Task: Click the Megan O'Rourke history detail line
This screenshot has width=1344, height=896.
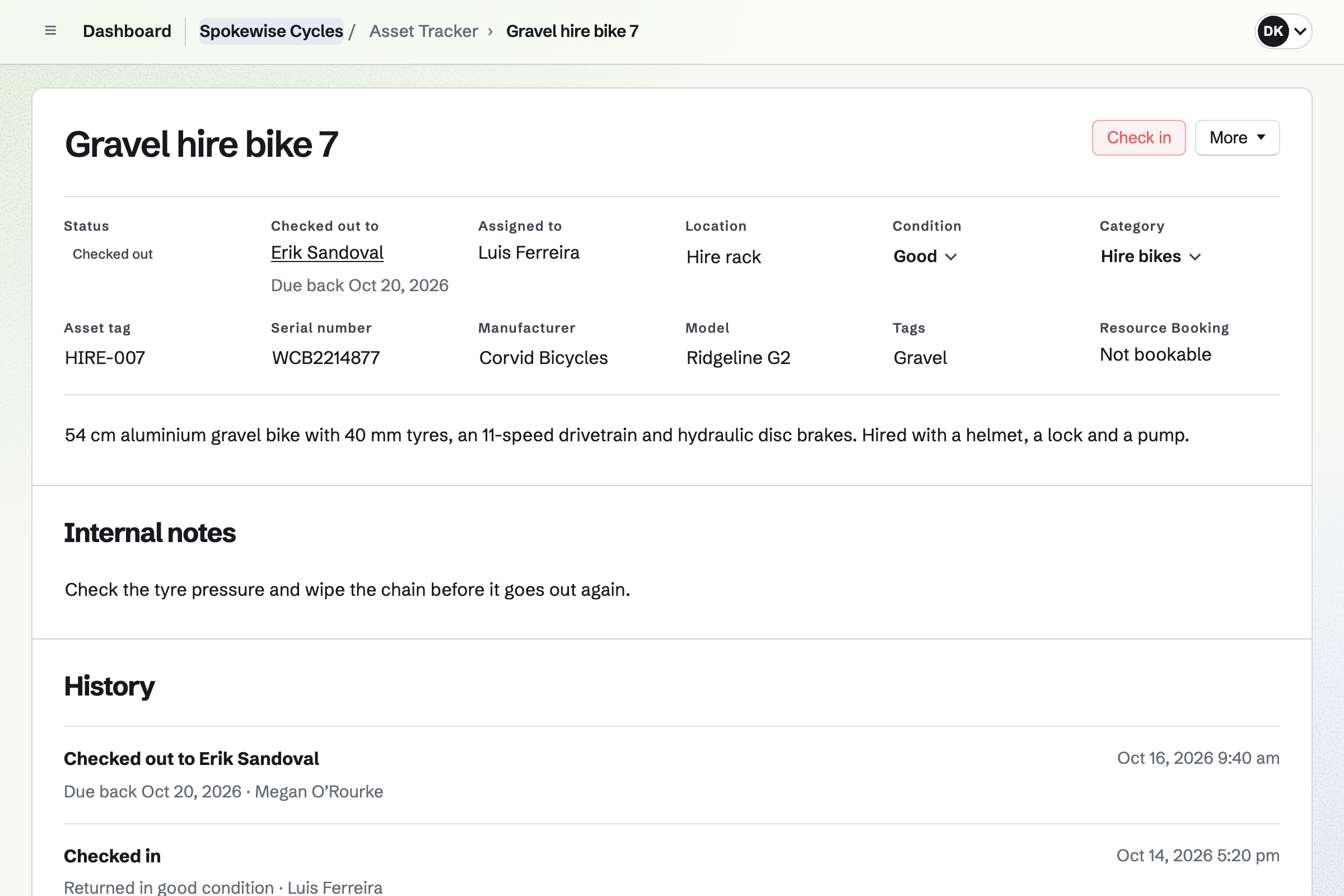Action: click(223, 792)
